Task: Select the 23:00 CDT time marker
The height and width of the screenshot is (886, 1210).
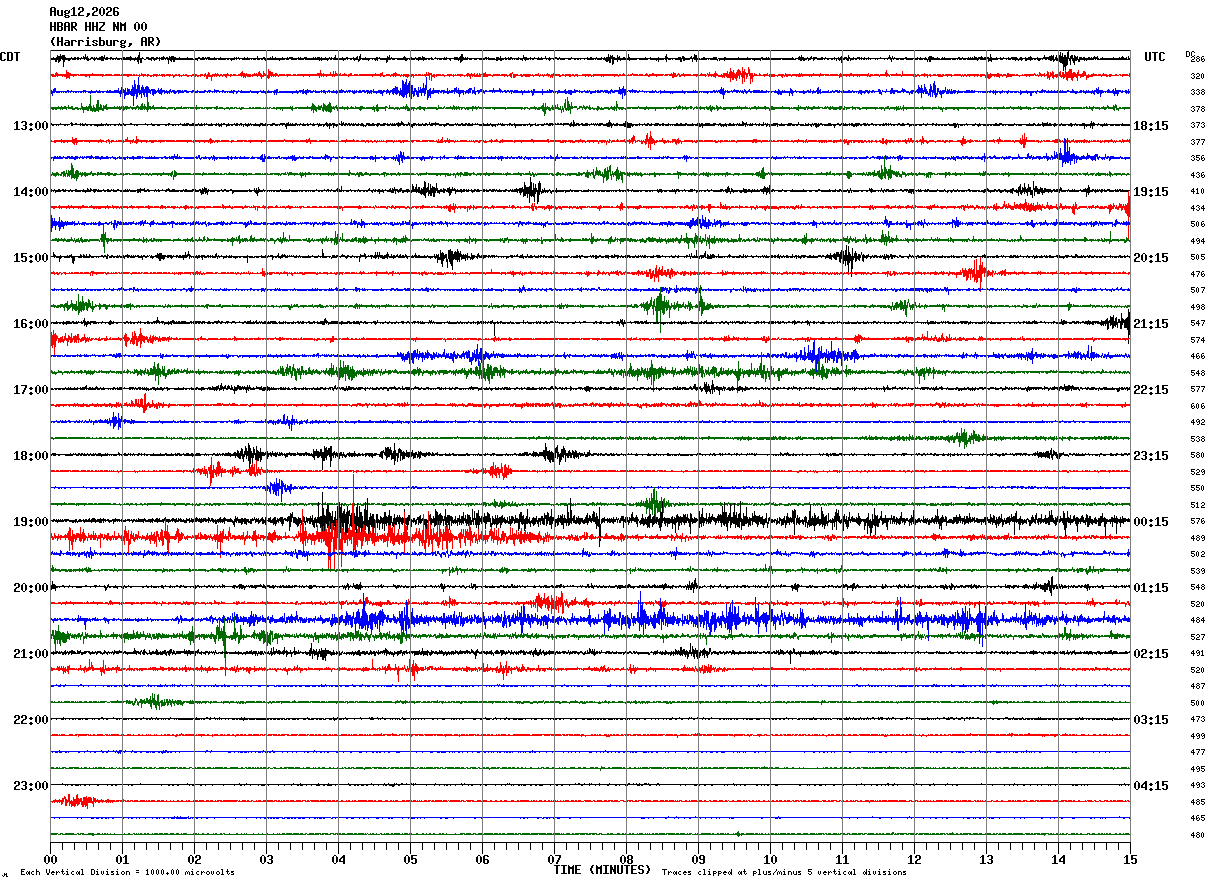Action: [30, 786]
